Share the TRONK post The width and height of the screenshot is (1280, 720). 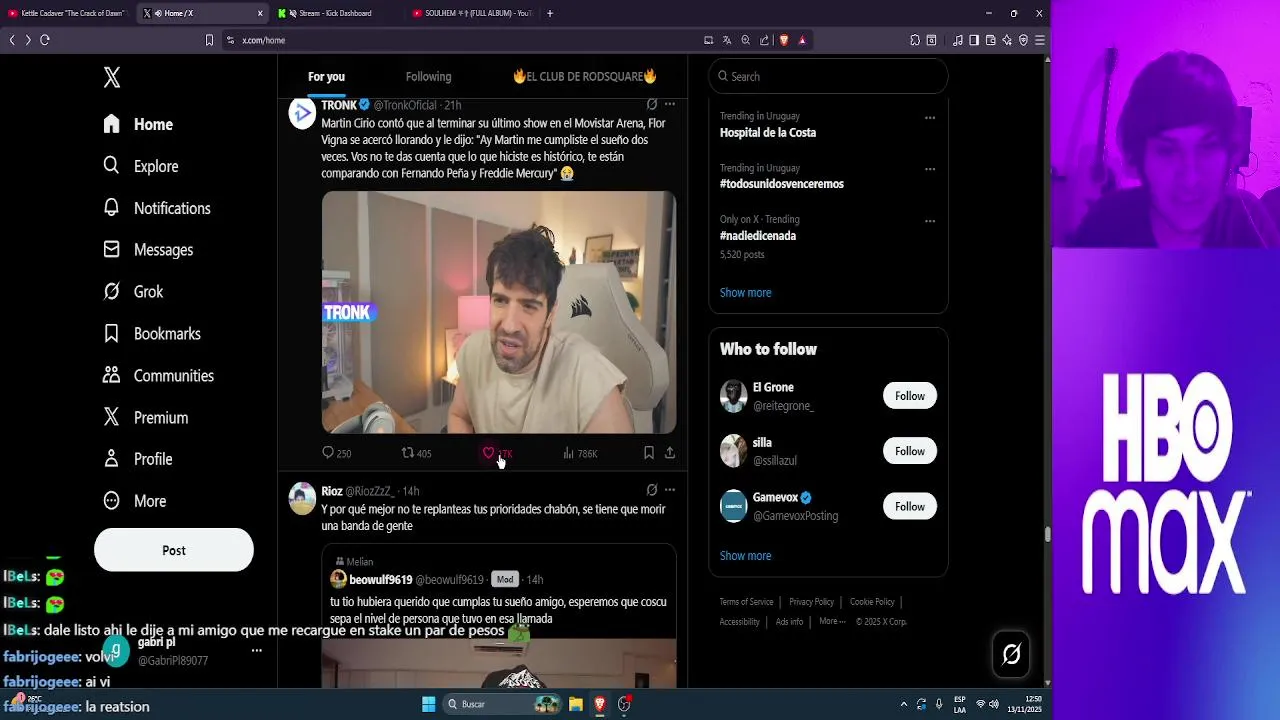pyautogui.click(x=670, y=453)
